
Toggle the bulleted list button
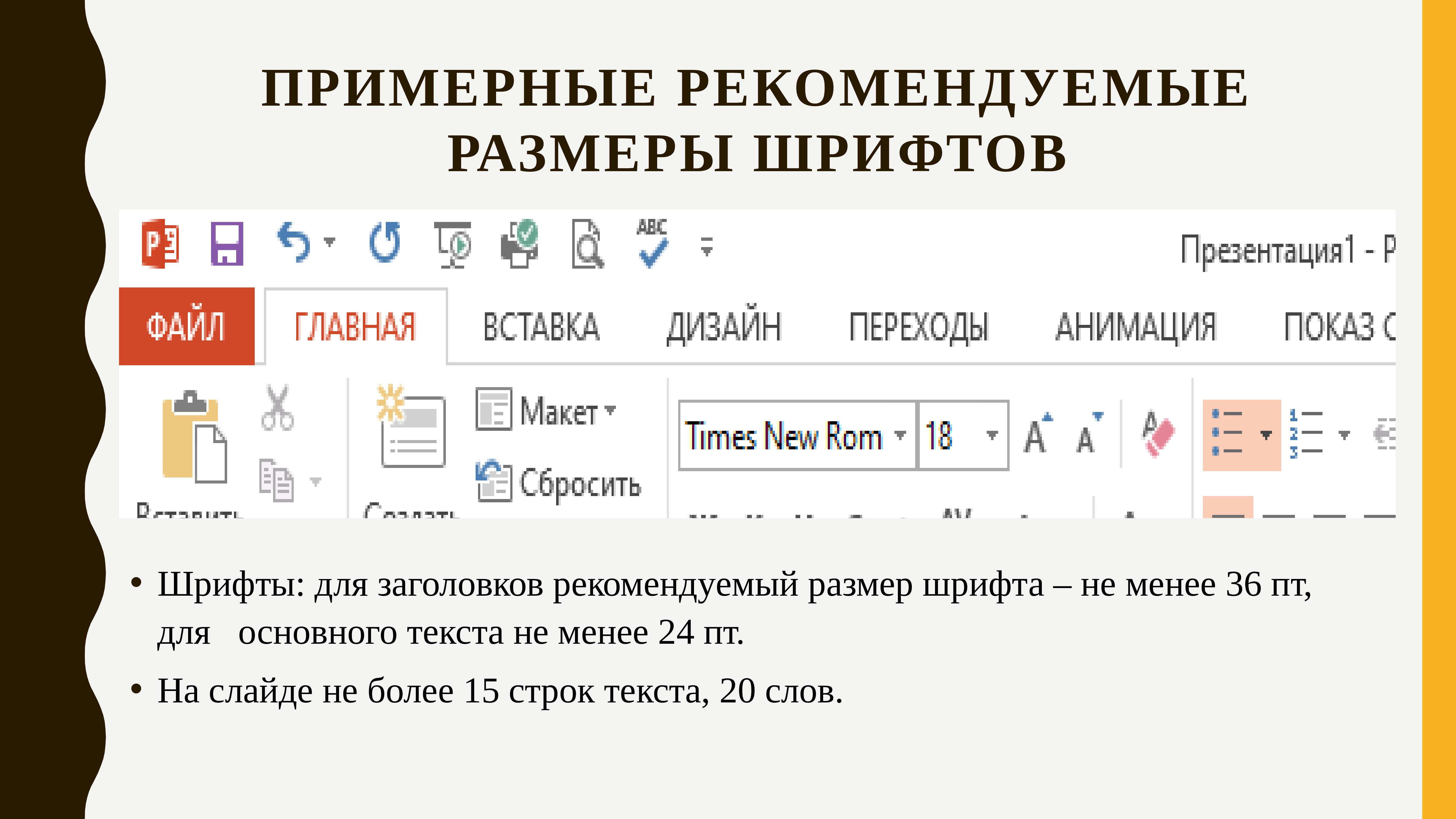point(1227,434)
